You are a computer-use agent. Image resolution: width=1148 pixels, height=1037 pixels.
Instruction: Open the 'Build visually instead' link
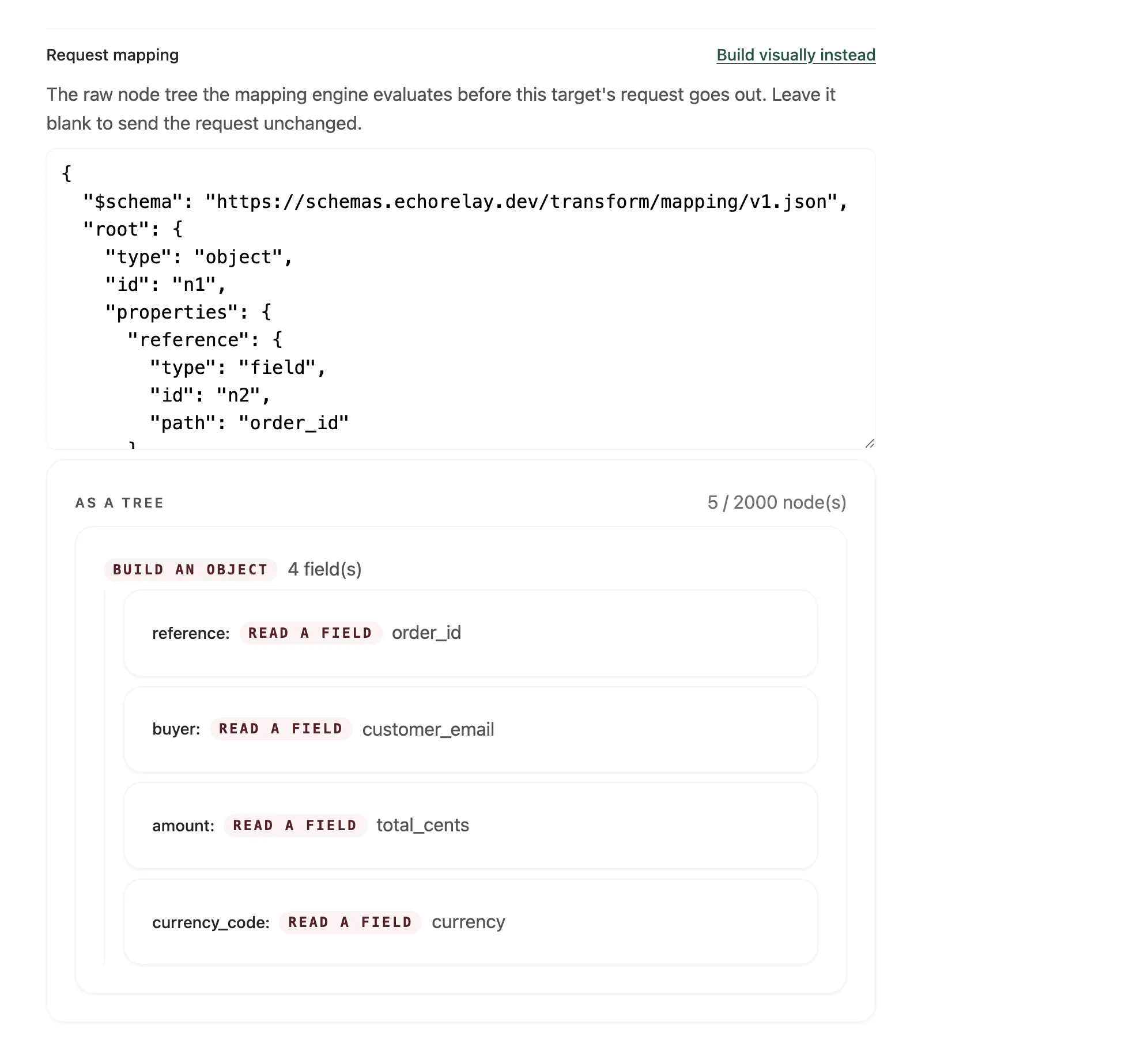(795, 55)
